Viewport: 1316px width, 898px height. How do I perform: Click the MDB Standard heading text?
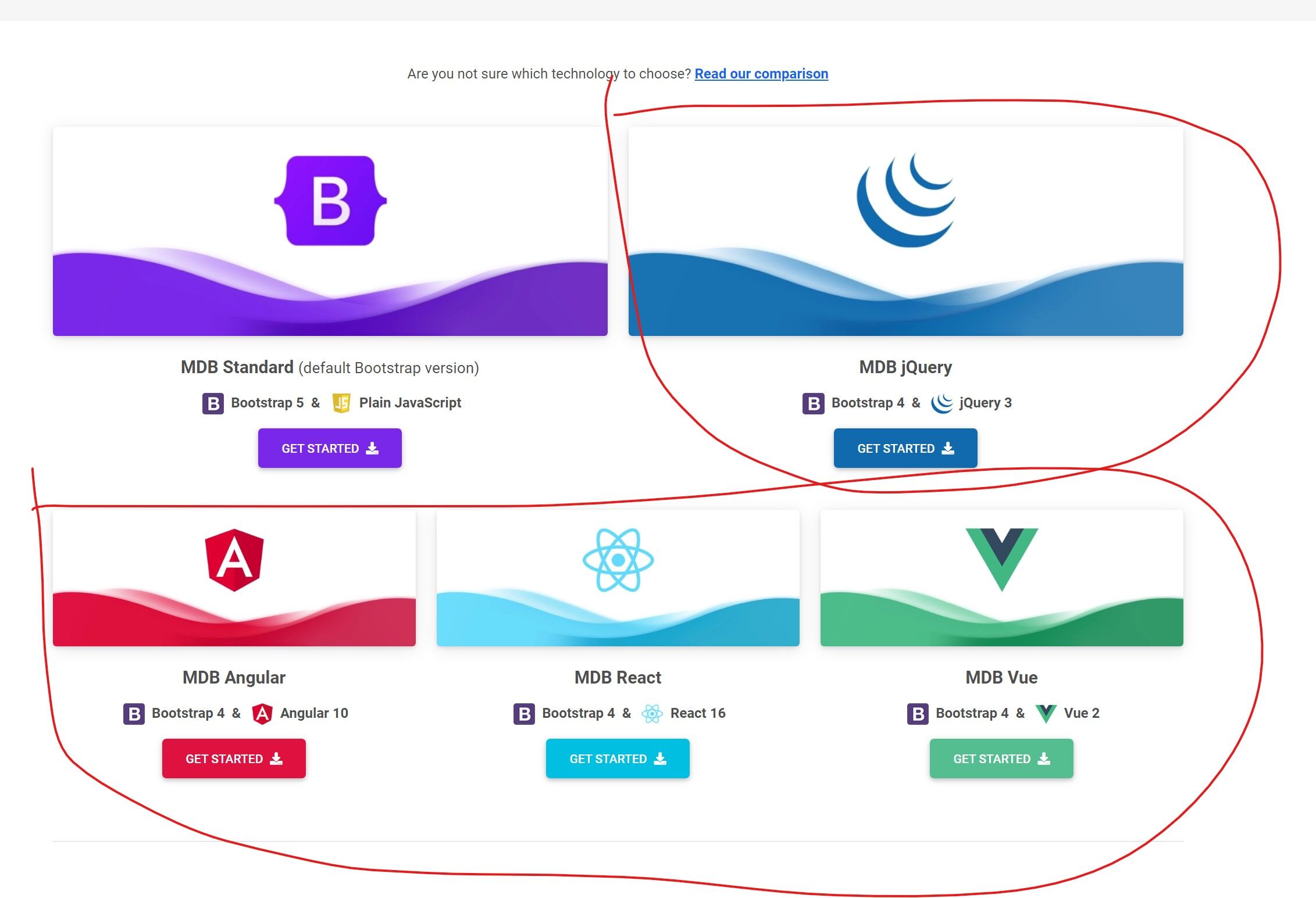[237, 367]
